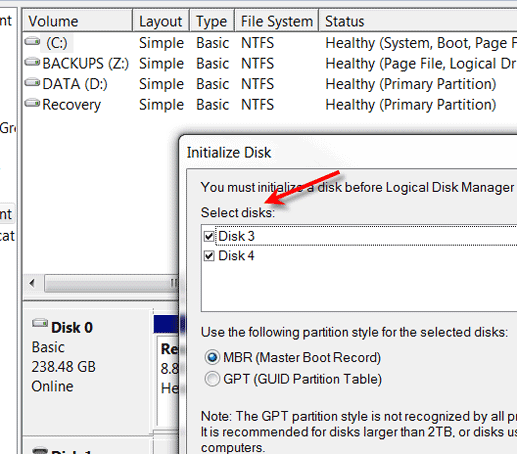
Task: Click Simple layout cell of BACKUPS row
Action: click(161, 64)
